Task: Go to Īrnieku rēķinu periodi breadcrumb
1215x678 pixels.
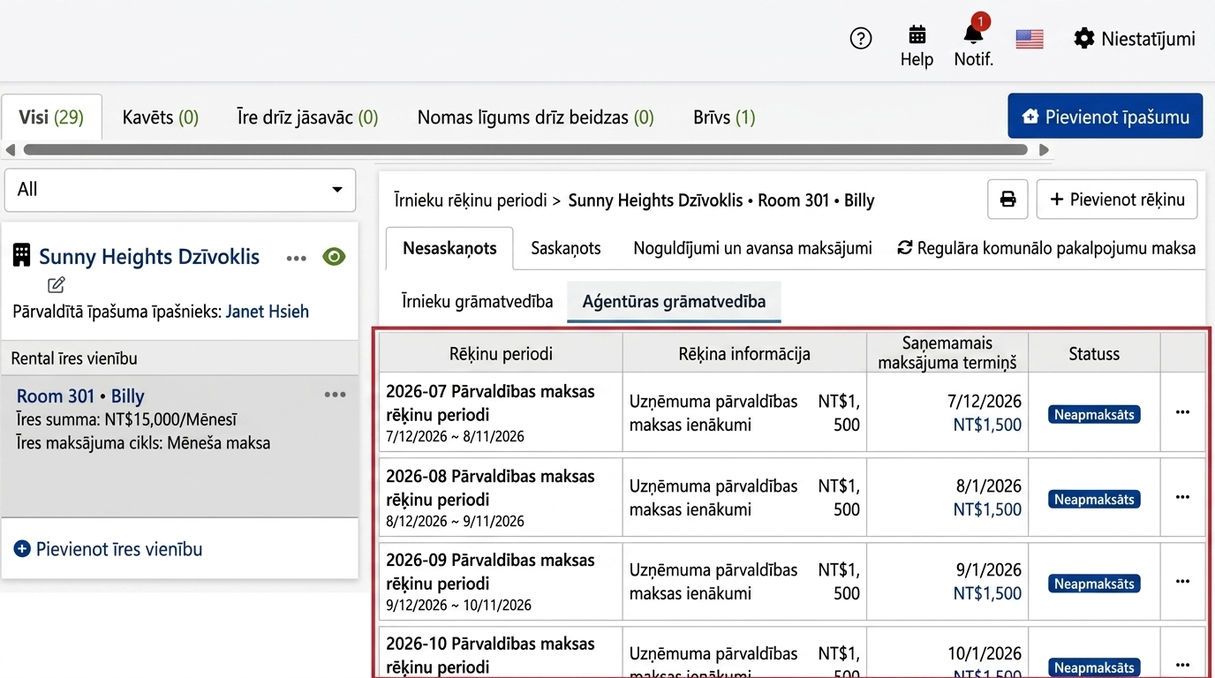Action: tap(469, 200)
